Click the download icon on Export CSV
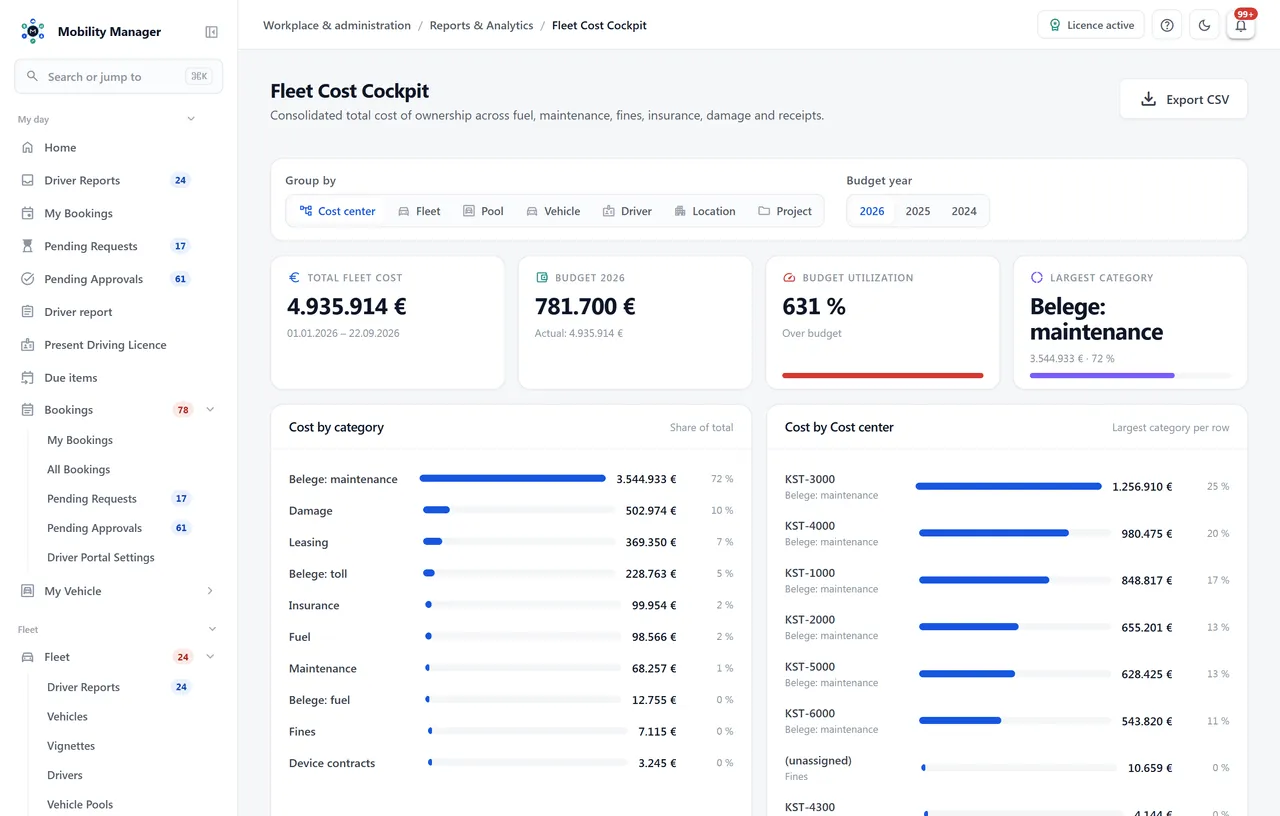Viewport: 1280px width, 816px height. click(x=1149, y=99)
